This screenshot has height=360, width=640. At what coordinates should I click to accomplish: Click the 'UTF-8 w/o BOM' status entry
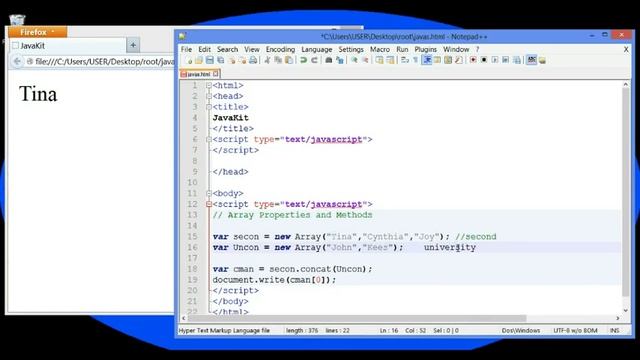(x=575, y=331)
